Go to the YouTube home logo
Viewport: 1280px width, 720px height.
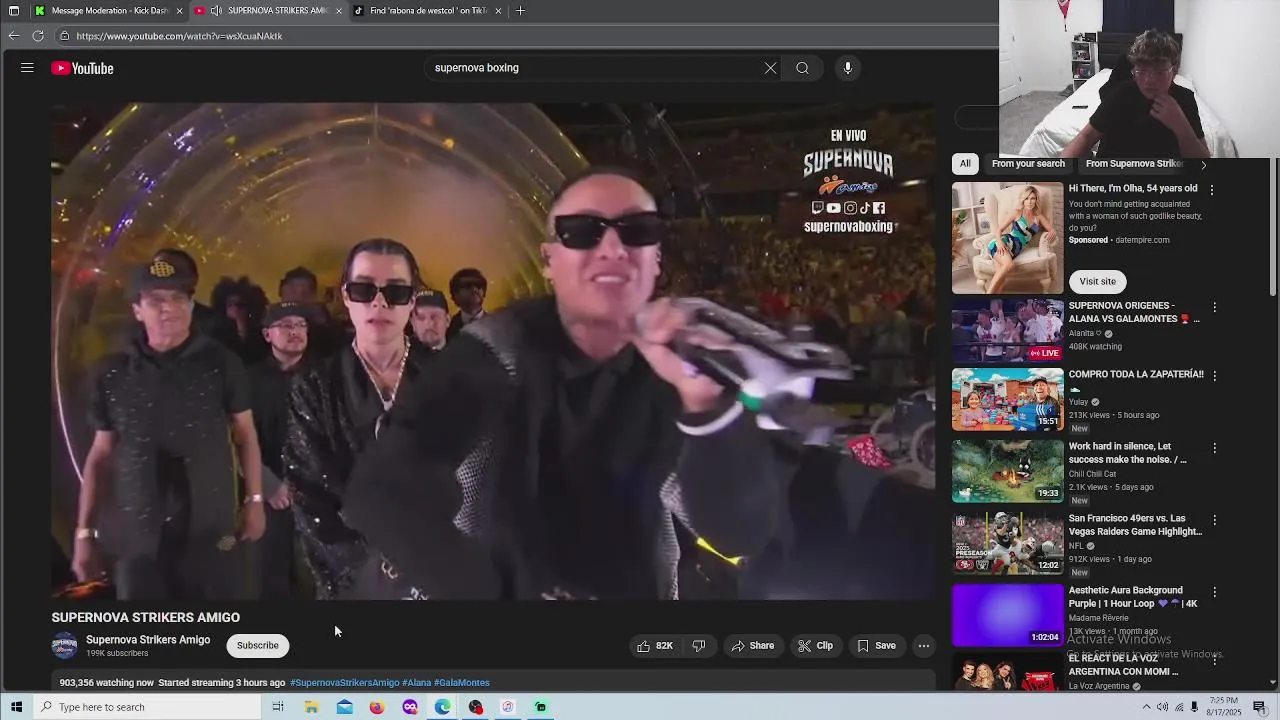[x=83, y=68]
